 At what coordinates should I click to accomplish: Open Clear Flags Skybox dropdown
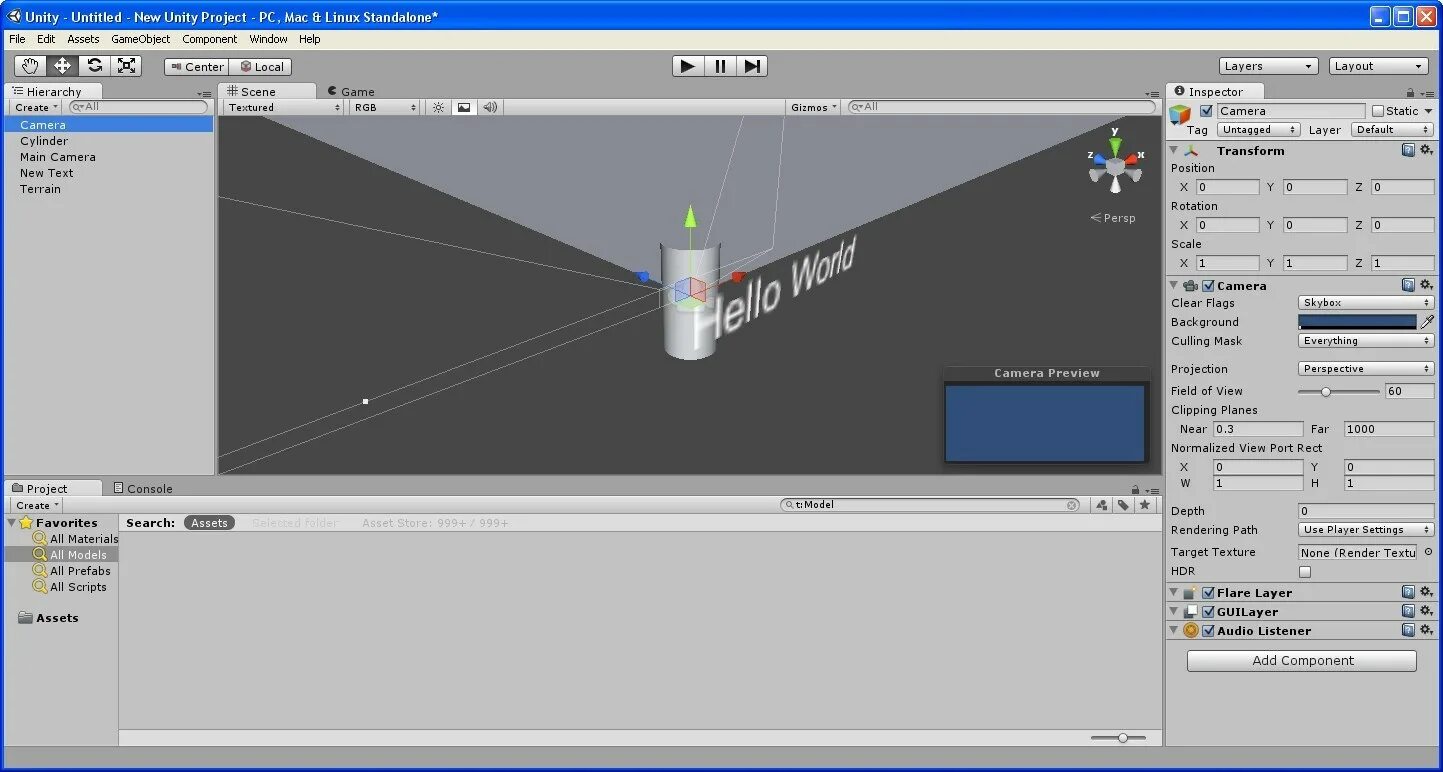coord(1366,302)
